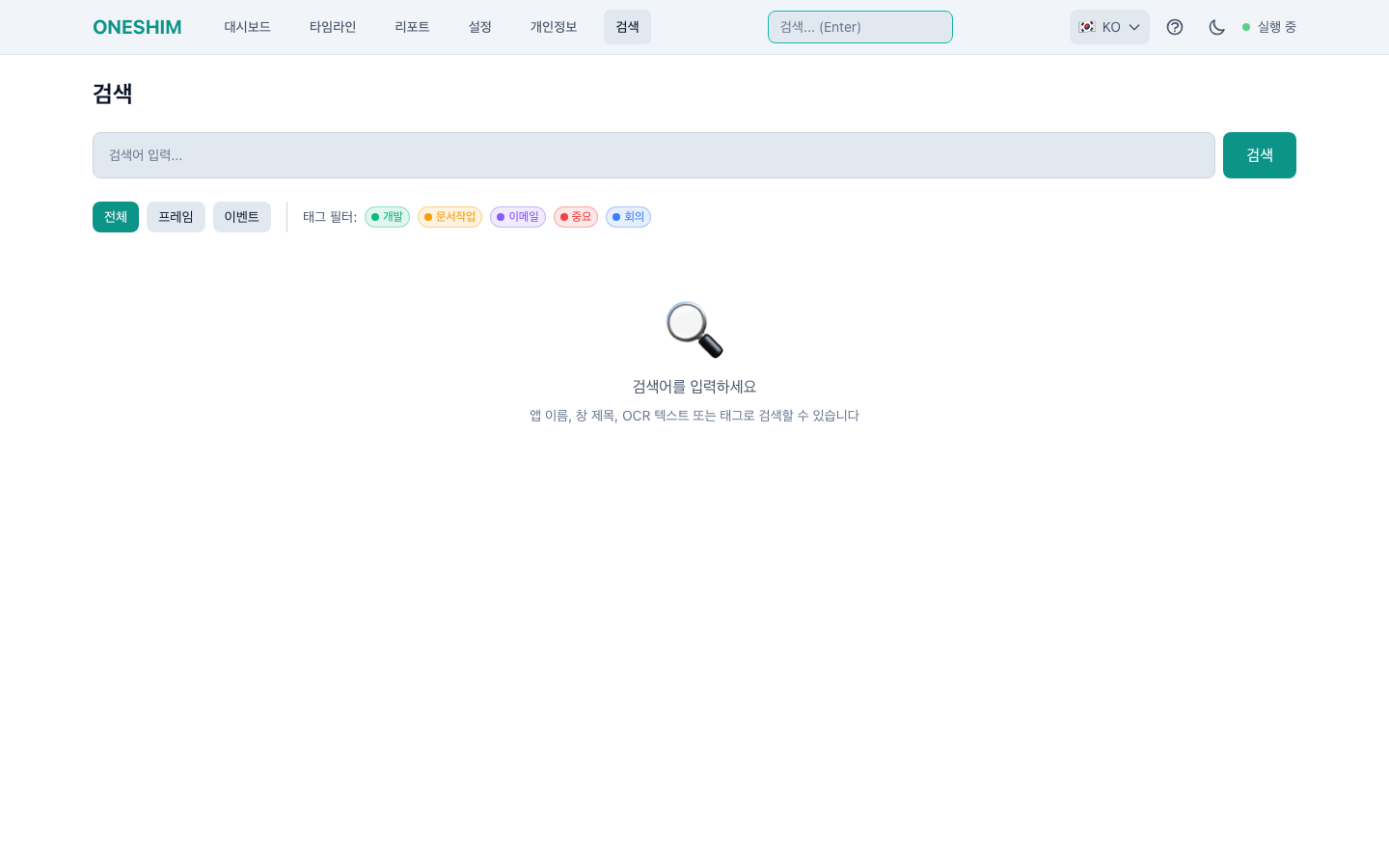The height and width of the screenshot is (868, 1389).
Task: Go to the 타임라인 tab
Action: (333, 27)
